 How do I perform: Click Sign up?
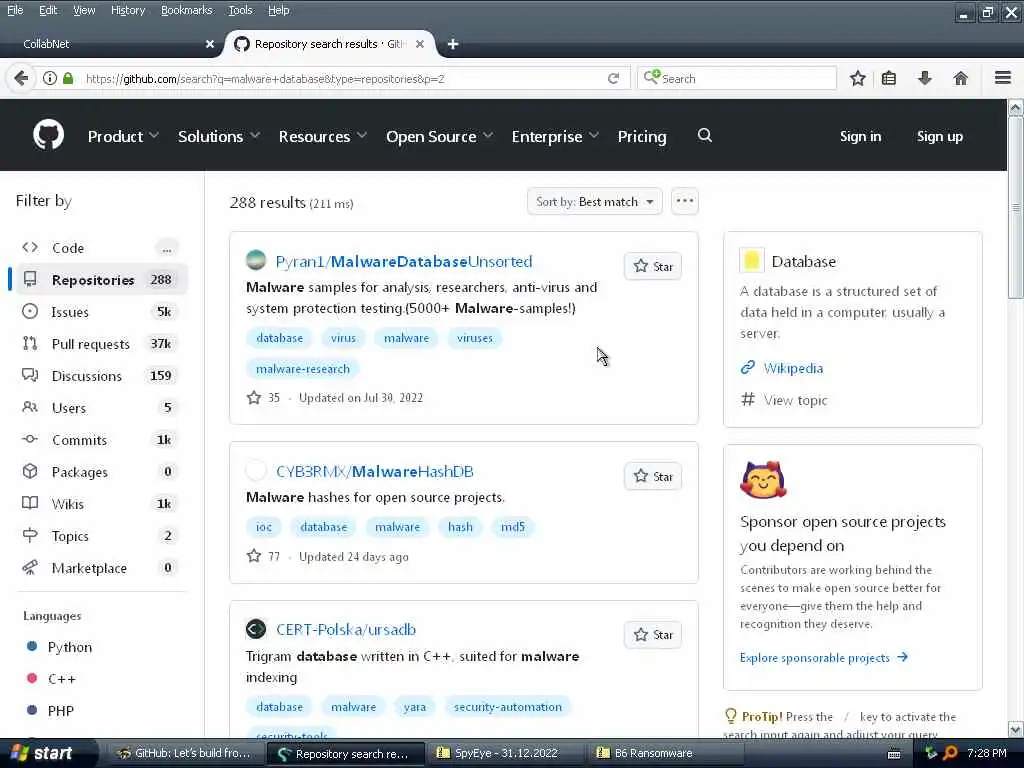(940, 136)
